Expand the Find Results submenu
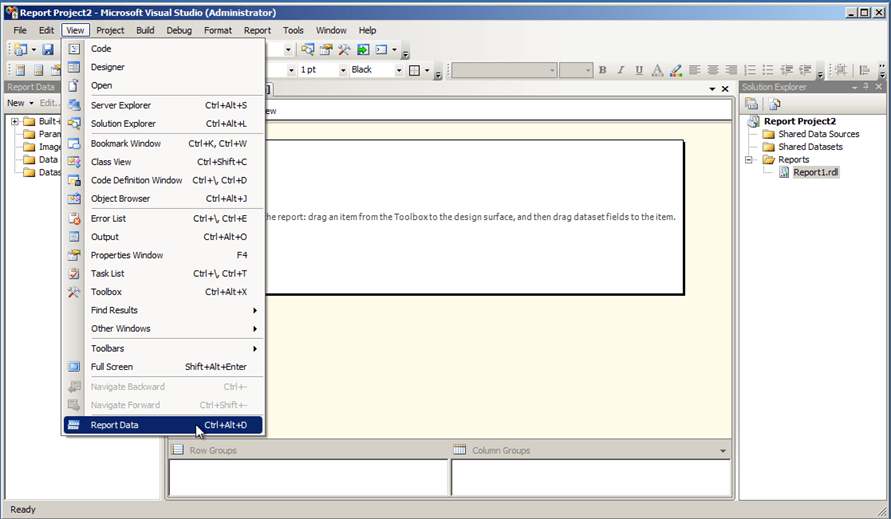The height and width of the screenshot is (519, 891). tap(163, 310)
